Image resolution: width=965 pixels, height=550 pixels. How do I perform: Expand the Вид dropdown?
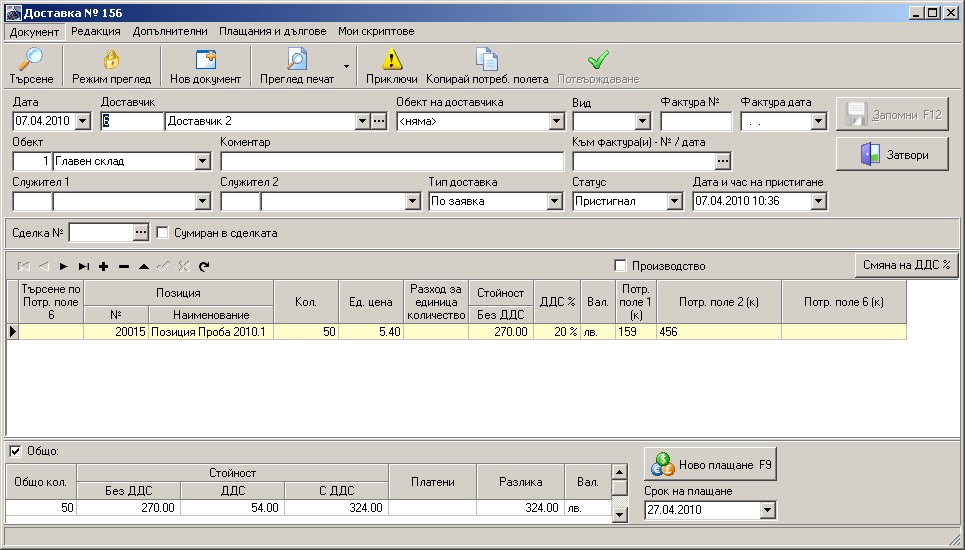pyautogui.click(x=643, y=121)
